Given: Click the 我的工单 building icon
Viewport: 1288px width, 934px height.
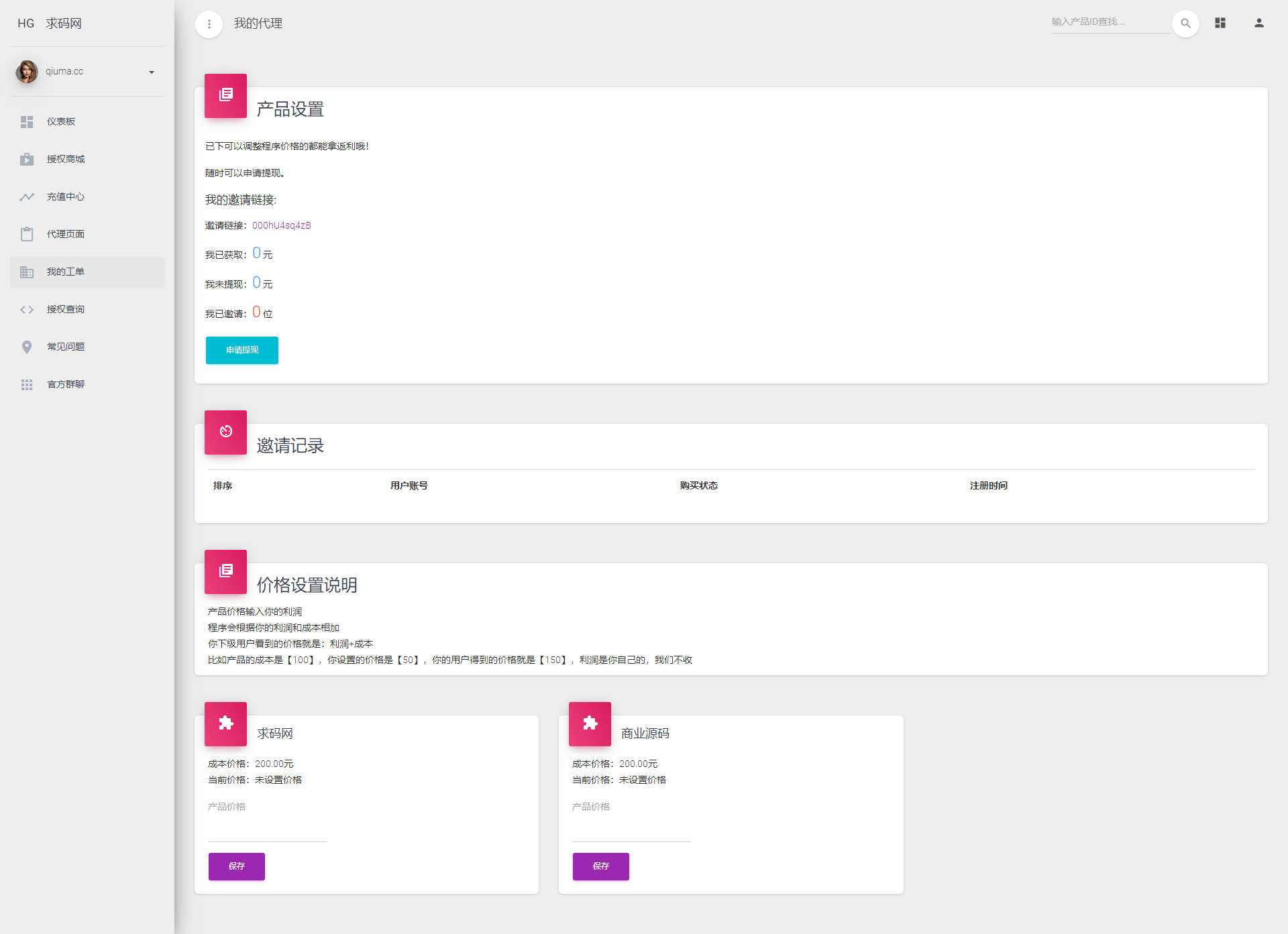Looking at the screenshot, I should [x=27, y=272].
